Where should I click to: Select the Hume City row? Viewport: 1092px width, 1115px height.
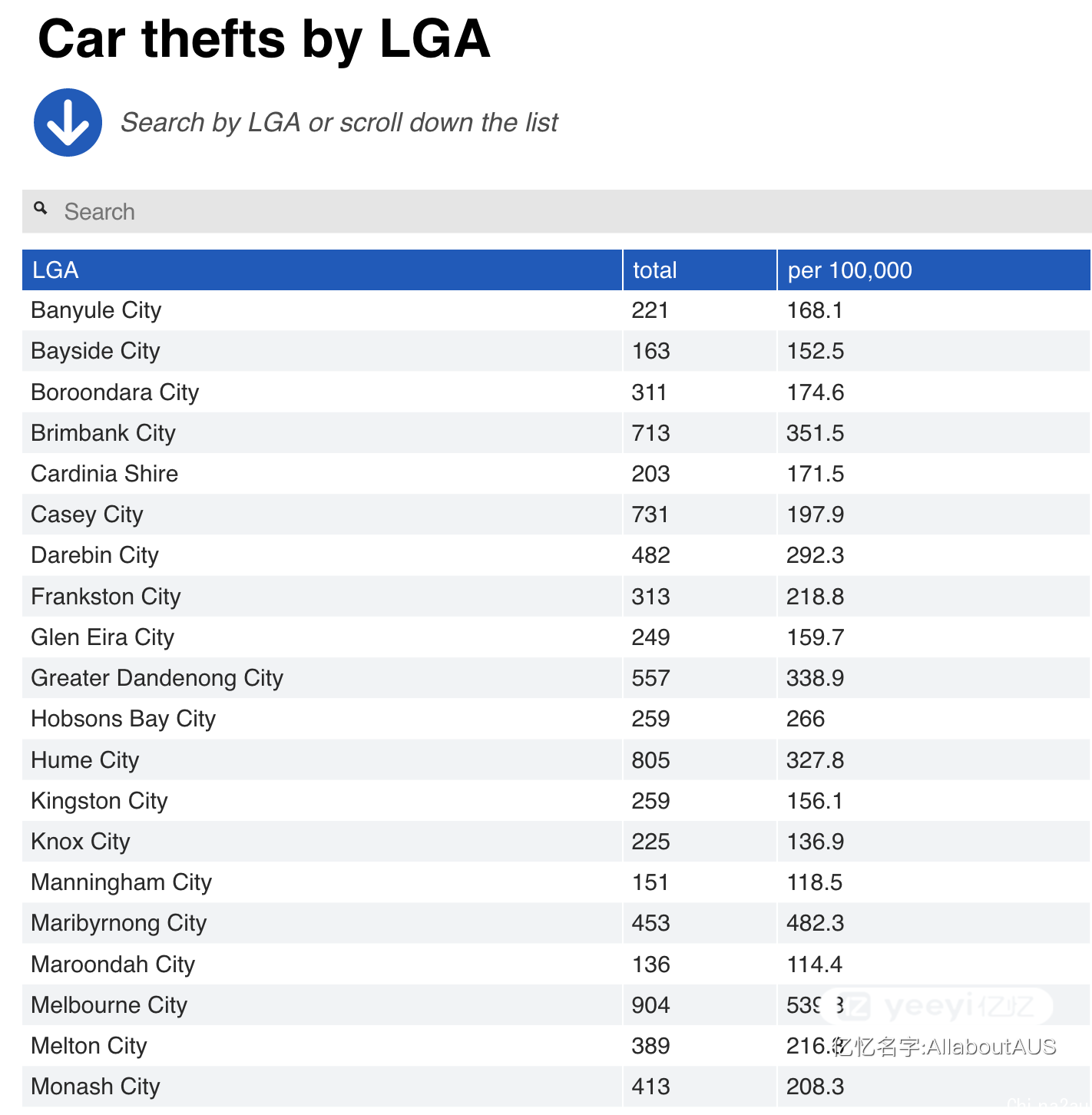pyautogui.click(x=556, y=760)
